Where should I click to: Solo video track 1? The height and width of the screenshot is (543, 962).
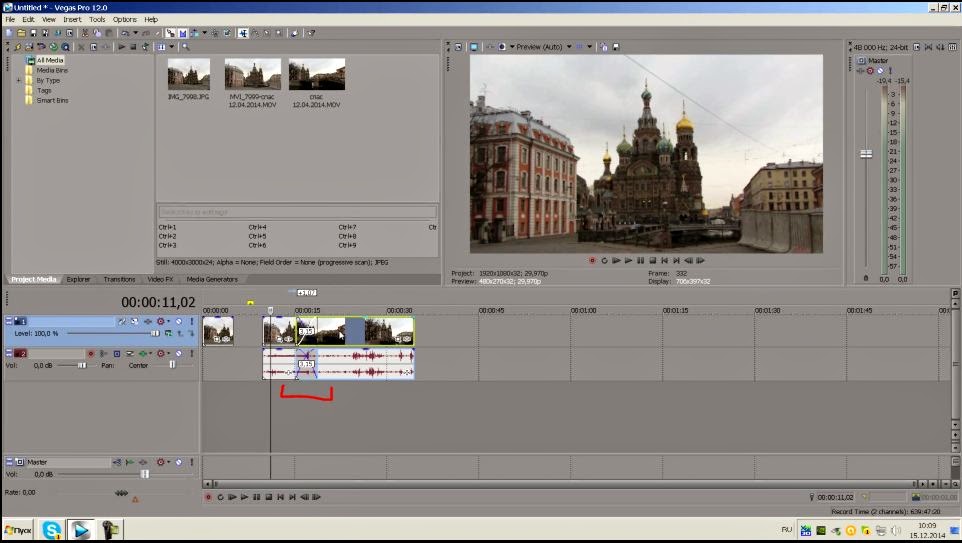point(191,321)
